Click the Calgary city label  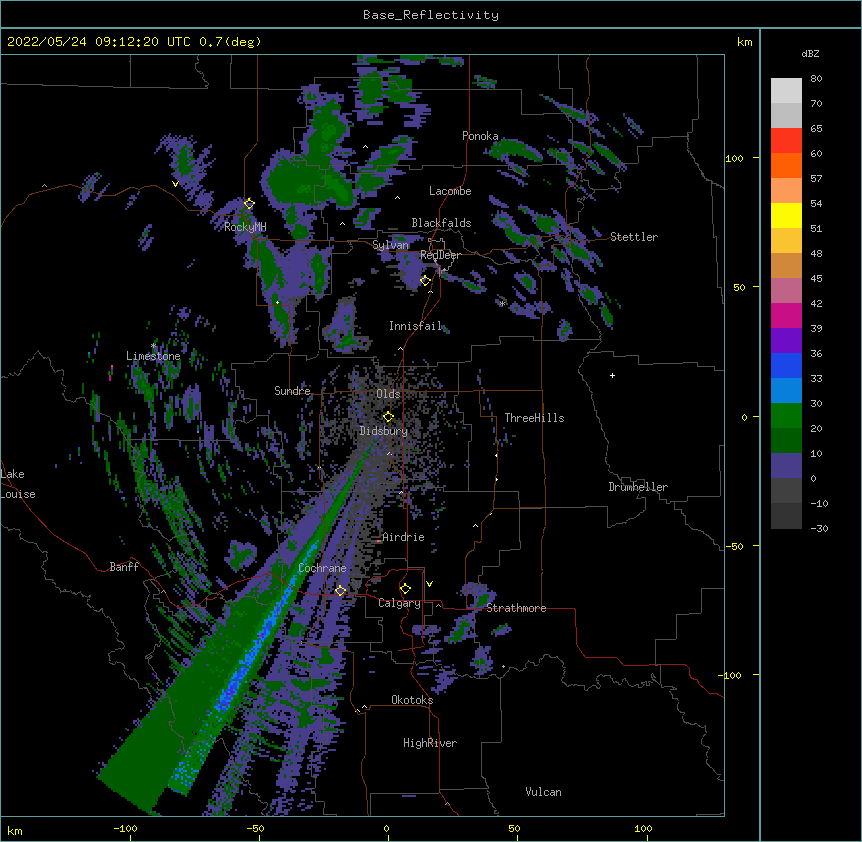(399, 603)
